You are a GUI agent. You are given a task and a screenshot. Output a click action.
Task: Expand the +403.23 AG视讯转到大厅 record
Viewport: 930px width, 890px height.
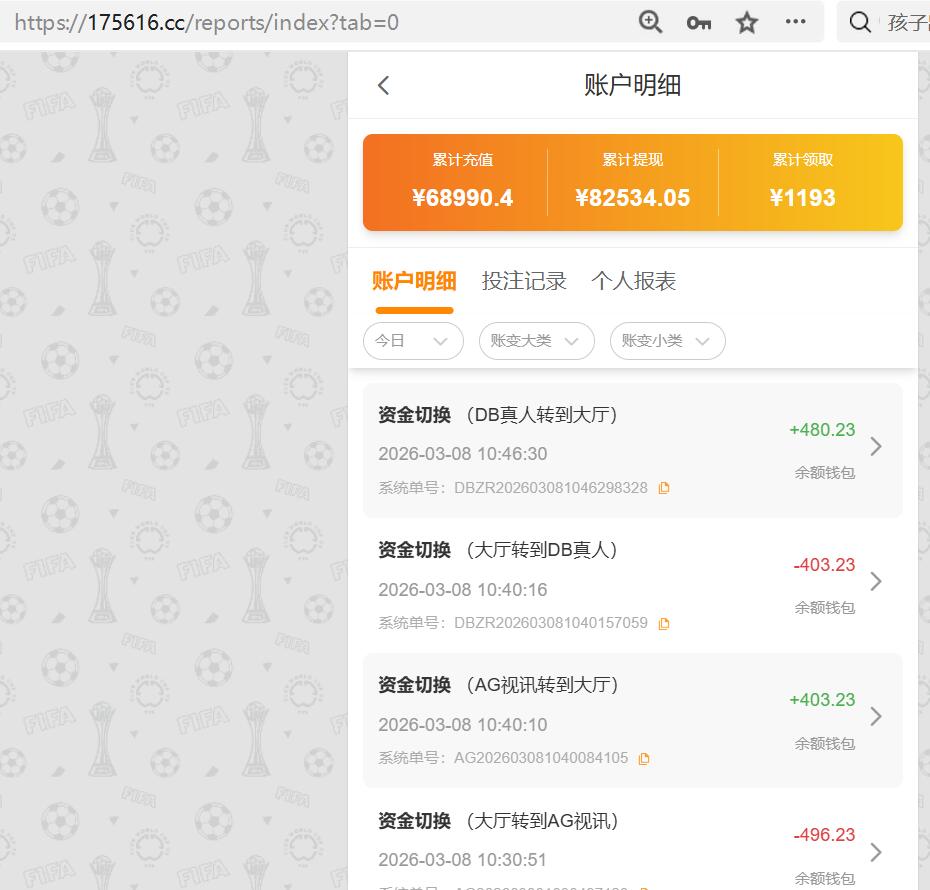(x=876, y=717)
